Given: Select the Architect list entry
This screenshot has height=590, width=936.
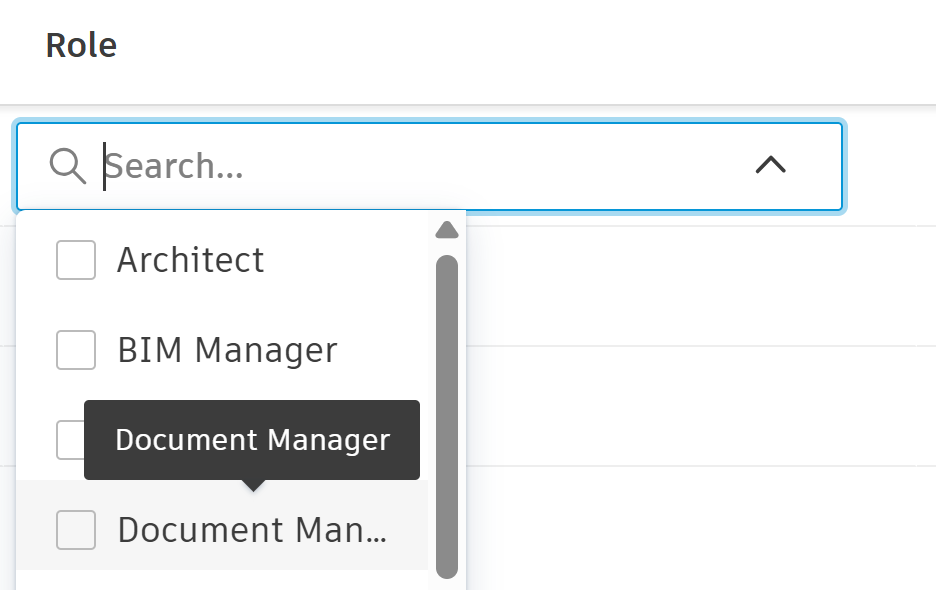Looking at the screenshot, I should pos(190,259).
